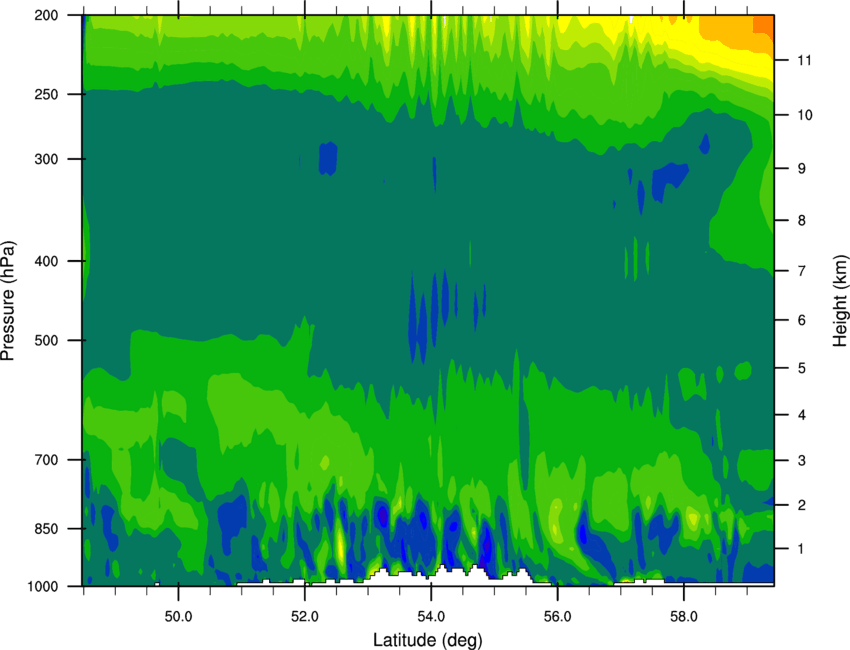Click the 250 pressure axis label
Image resolution: width=850 pixels, height=650 pixels.
click(x=46, y=94)
